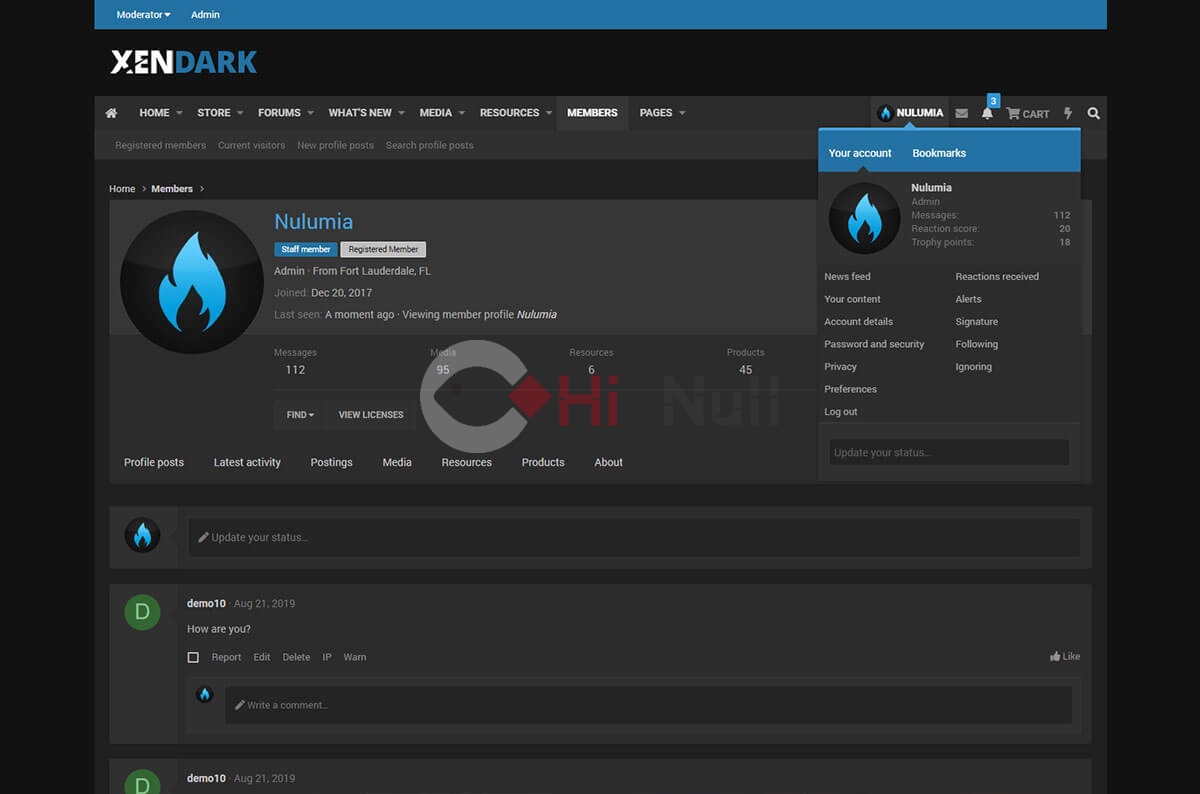Open the Current visitors link

tap(251, 145)
